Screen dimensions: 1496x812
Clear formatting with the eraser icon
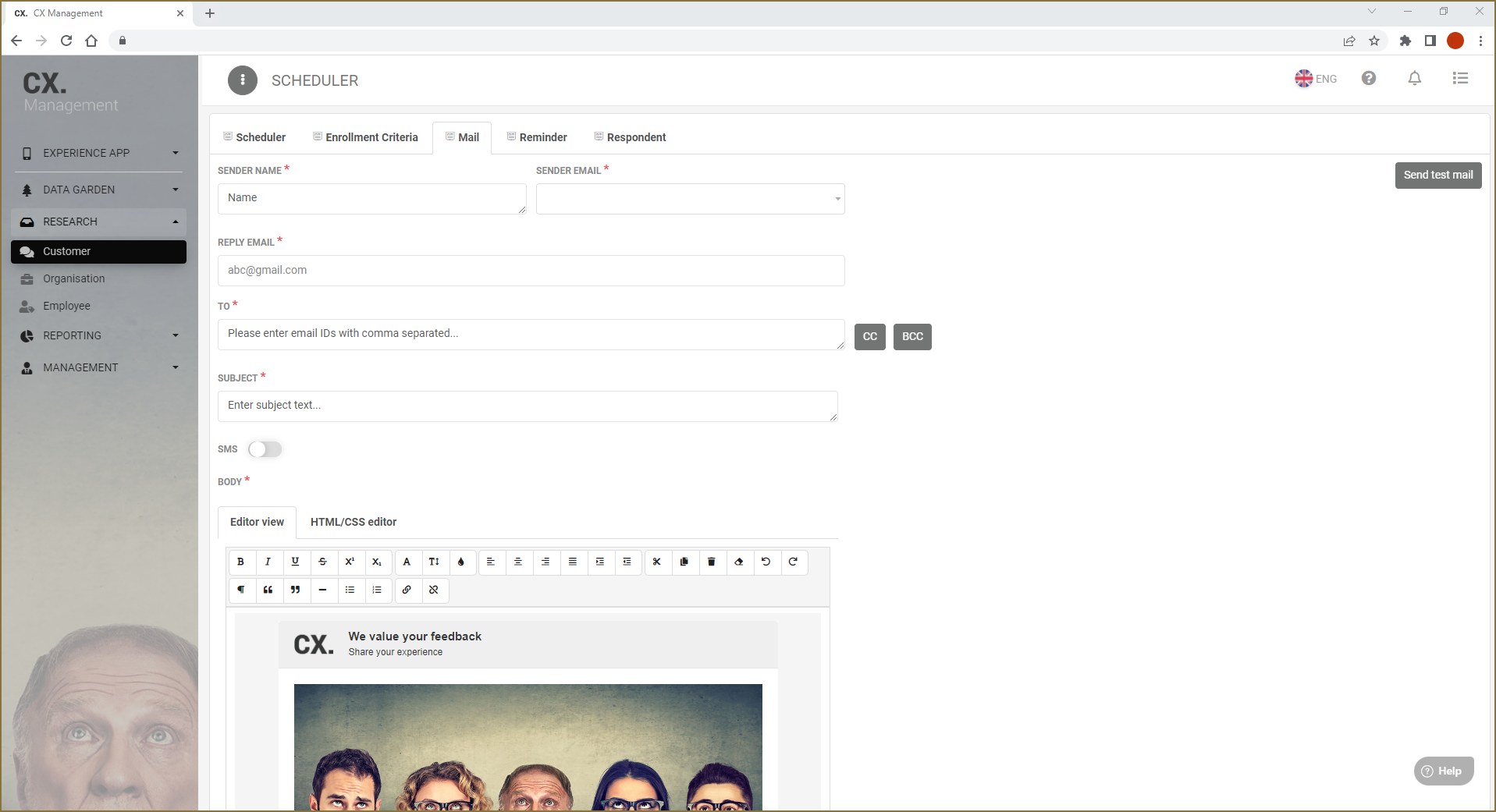(739, 562)
